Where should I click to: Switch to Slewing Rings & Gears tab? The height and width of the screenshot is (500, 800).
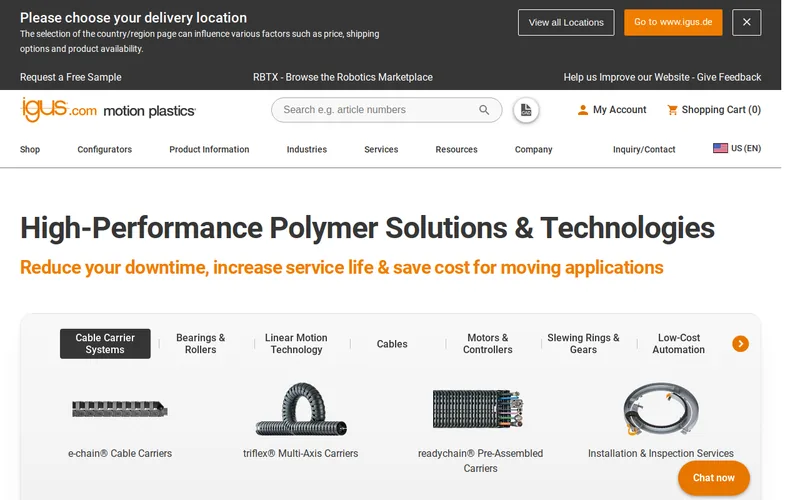coord(583,343)
